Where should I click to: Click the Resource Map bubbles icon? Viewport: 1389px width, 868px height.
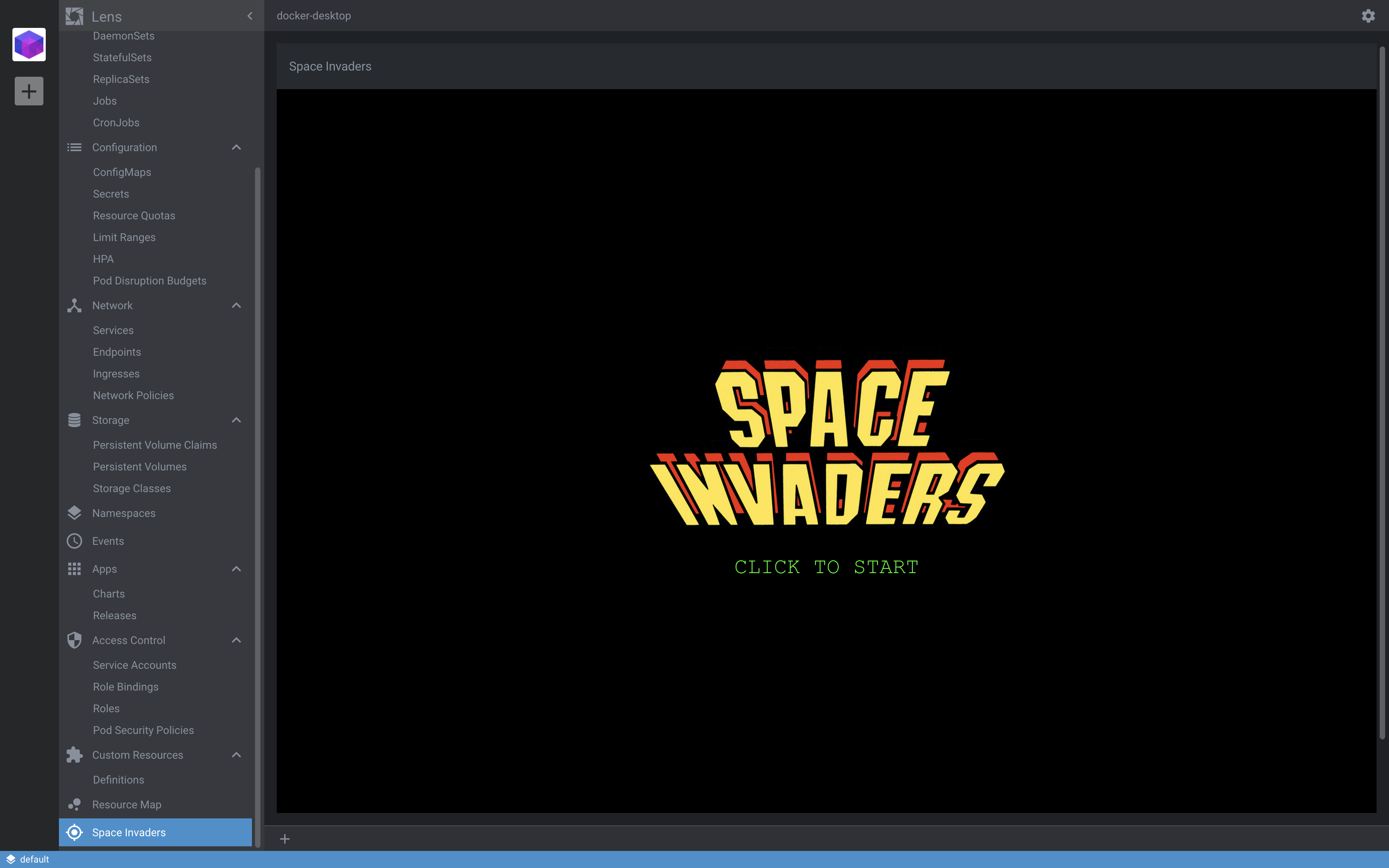pos(74,804)
